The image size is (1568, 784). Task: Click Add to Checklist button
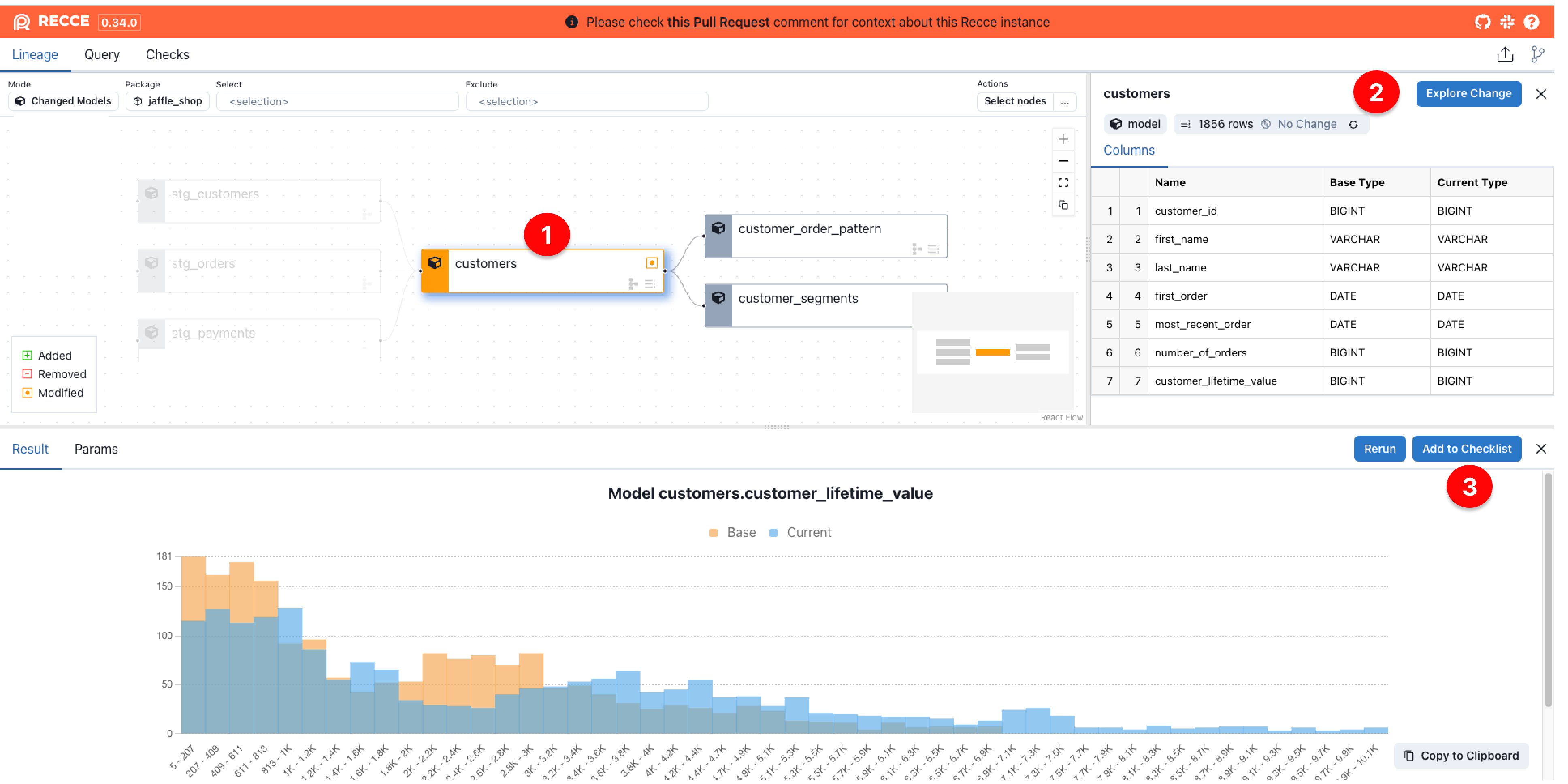(x=1466, y=449)
